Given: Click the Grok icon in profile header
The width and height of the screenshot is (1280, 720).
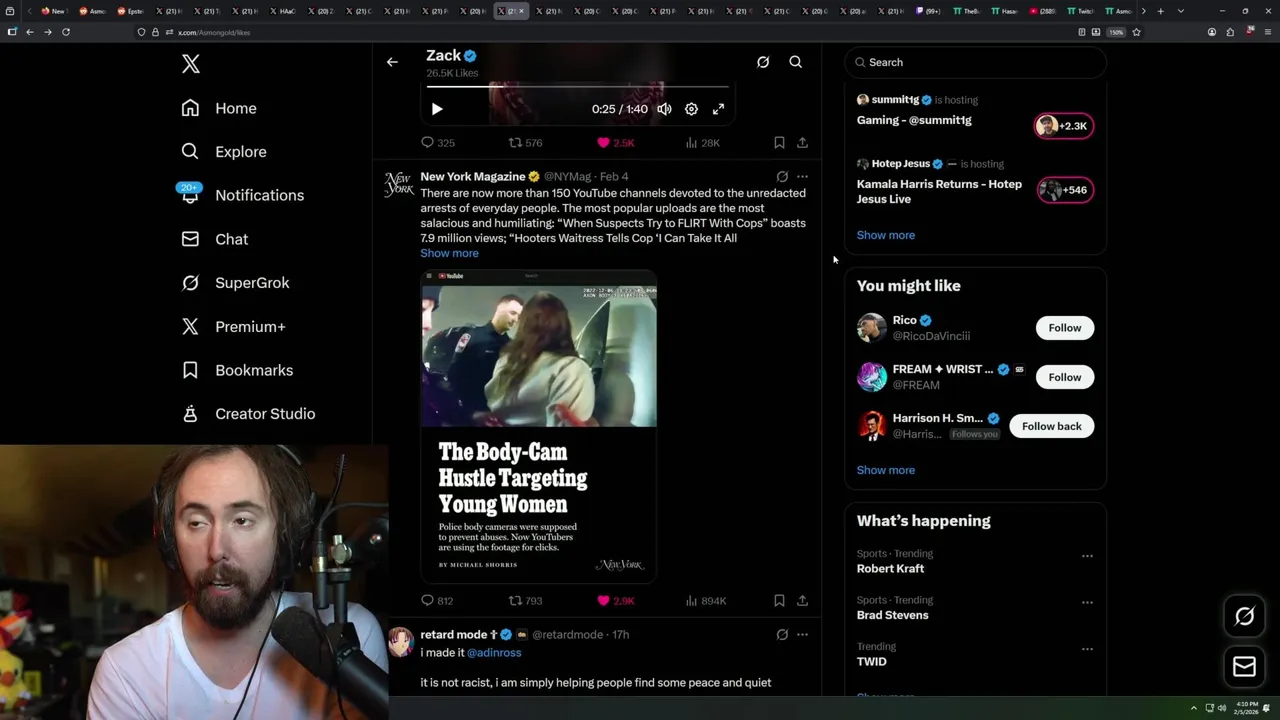Looking at the screenshot, I should (763, 62).
